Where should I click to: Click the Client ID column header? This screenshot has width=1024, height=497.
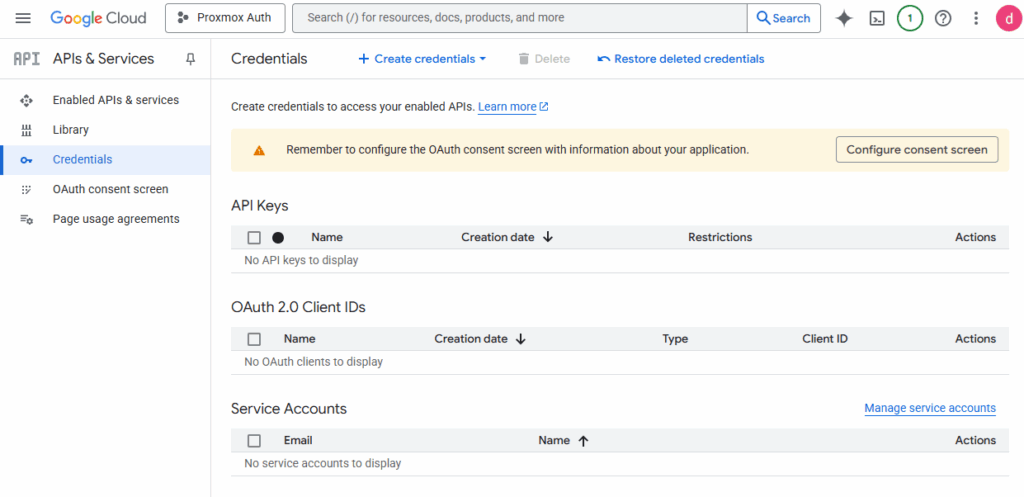click(x=825, y=339)
